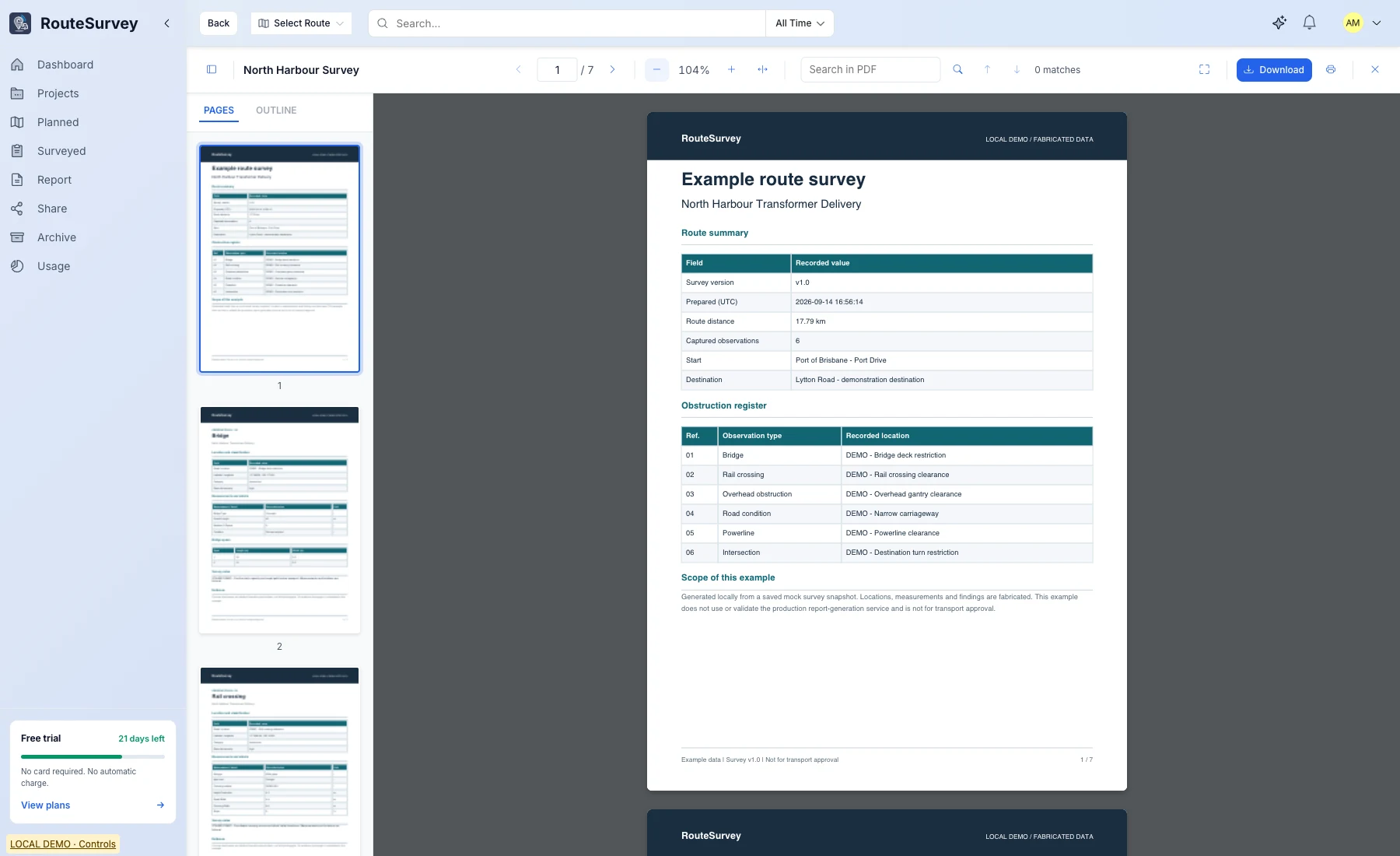Select page 1 thumbnail
Screen dimensions: 1400x856
click(x=279, y=258)
